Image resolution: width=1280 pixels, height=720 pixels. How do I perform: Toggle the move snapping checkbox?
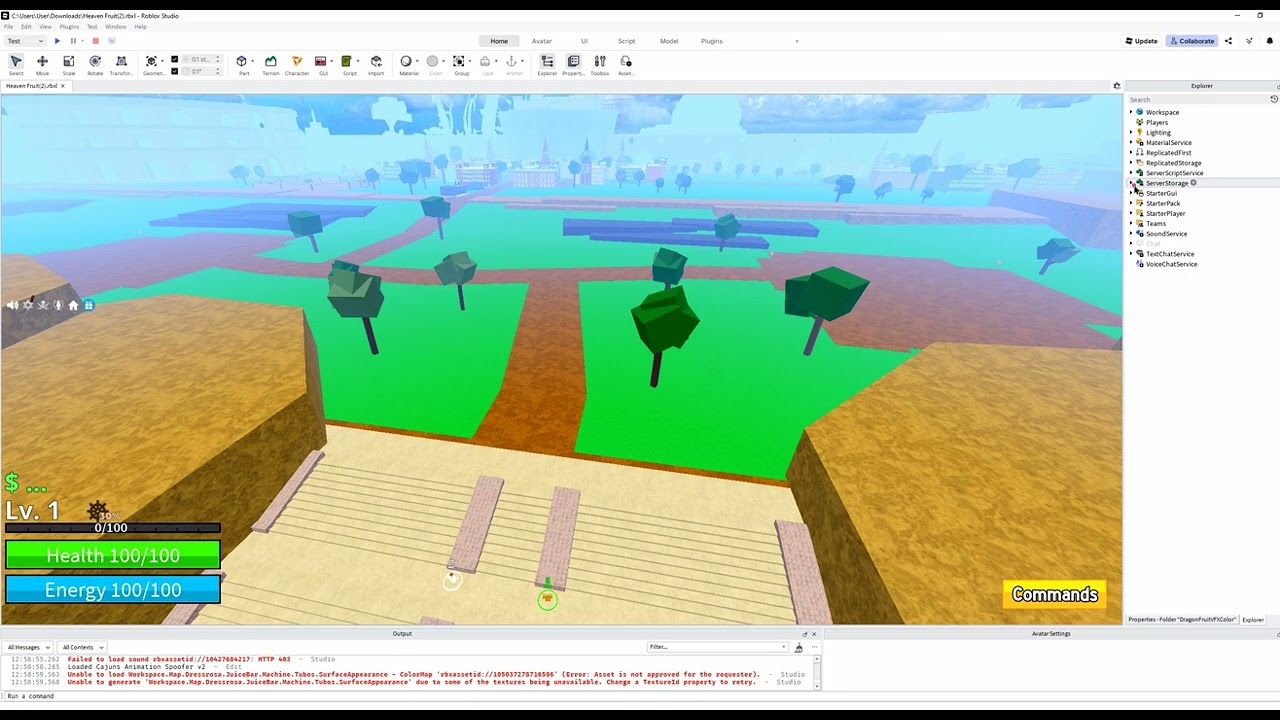pyautogui.click(x=175, y=60)
